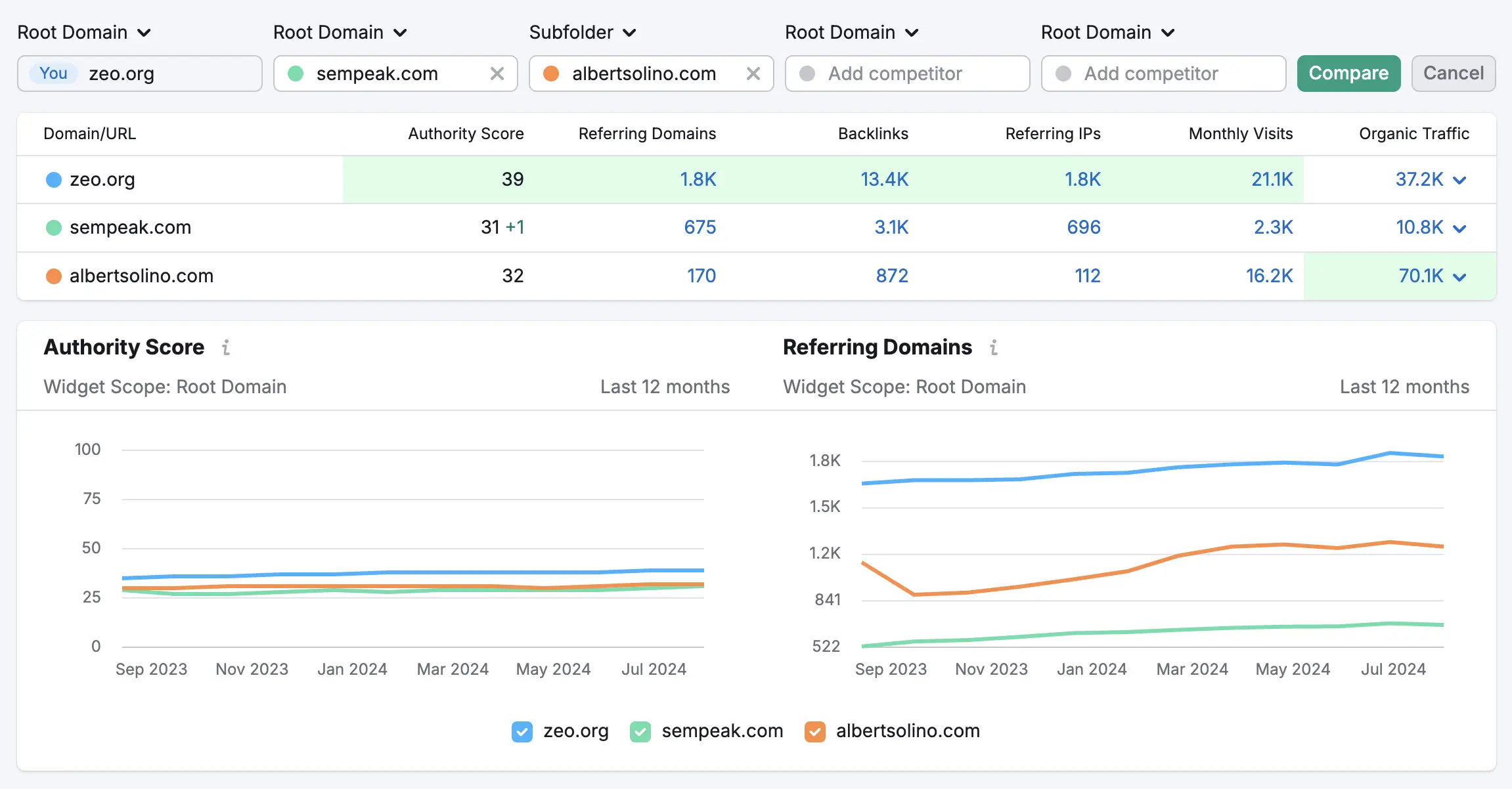Uncheck zeo.org in chart legend

(x=522, y=731)
